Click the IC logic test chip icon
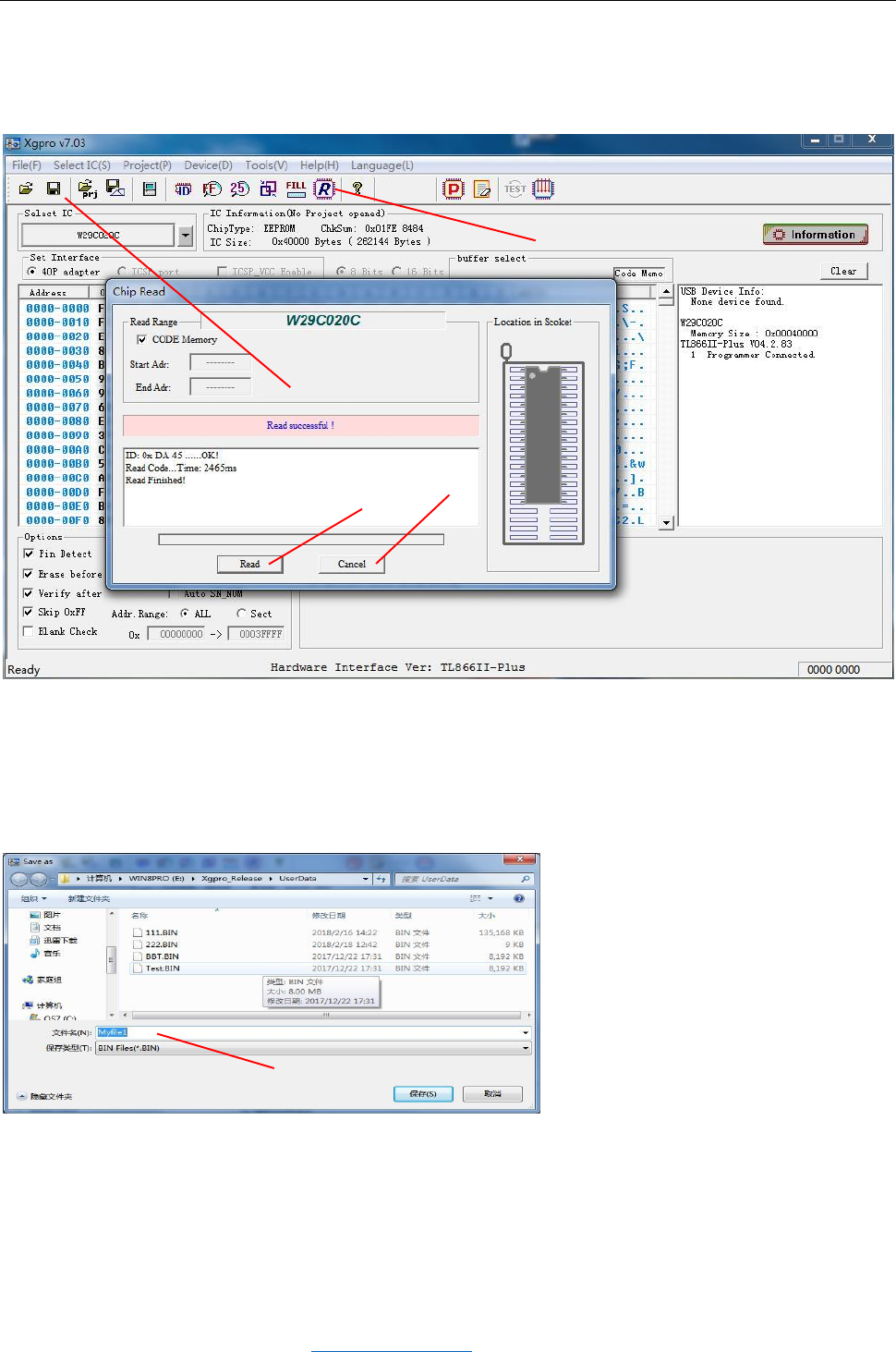Screen dimensions: 896x1352 pos(543,189)
